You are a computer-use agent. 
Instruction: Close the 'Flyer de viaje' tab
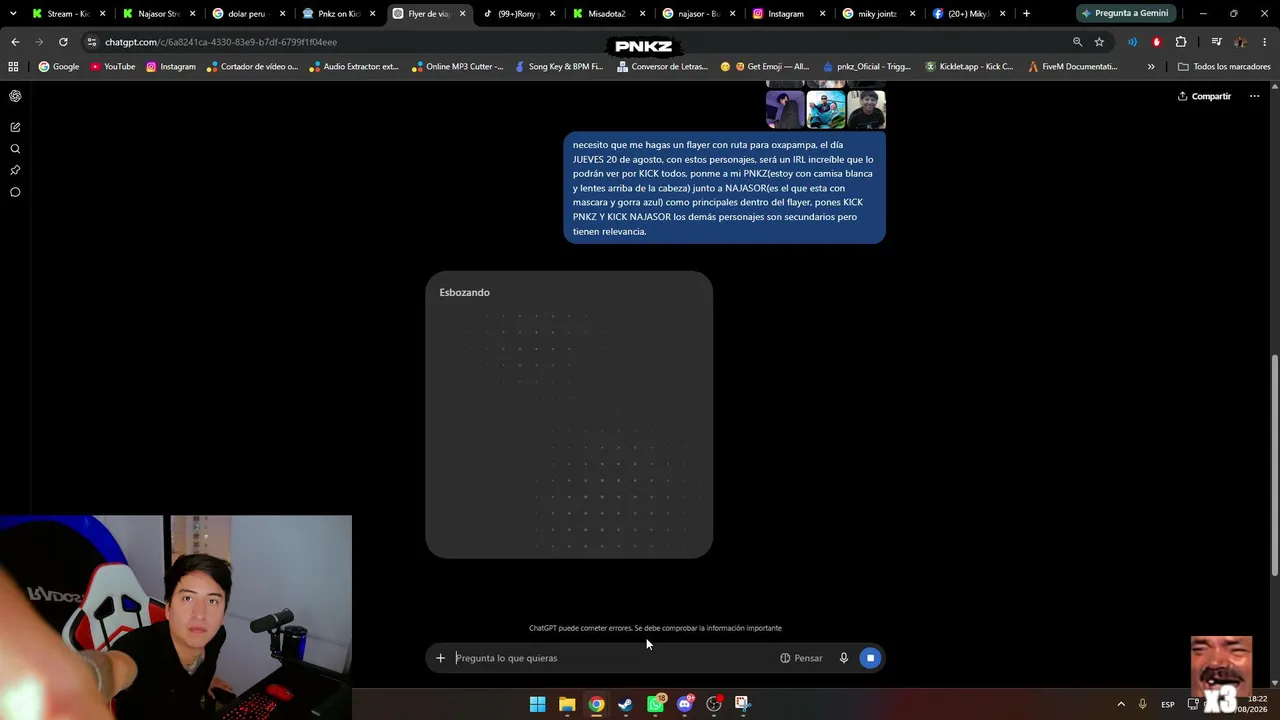point(462,14)
